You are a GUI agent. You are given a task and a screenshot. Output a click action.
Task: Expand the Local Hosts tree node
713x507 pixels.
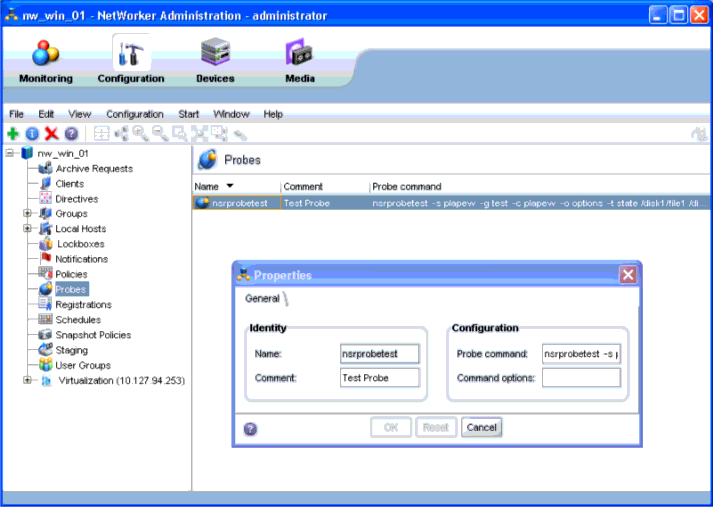(27, 228)
